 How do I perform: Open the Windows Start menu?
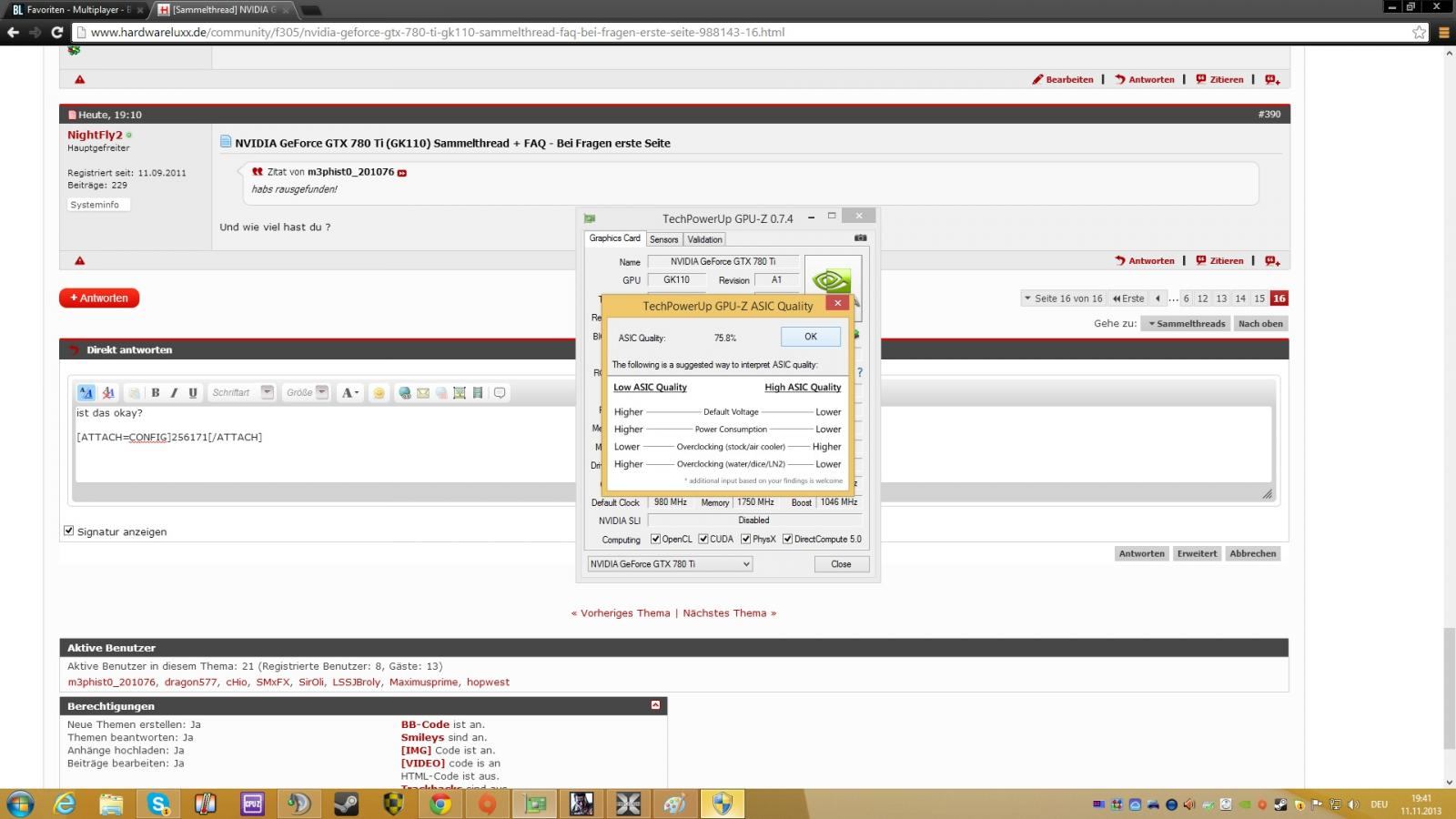[x=19, y=804]
